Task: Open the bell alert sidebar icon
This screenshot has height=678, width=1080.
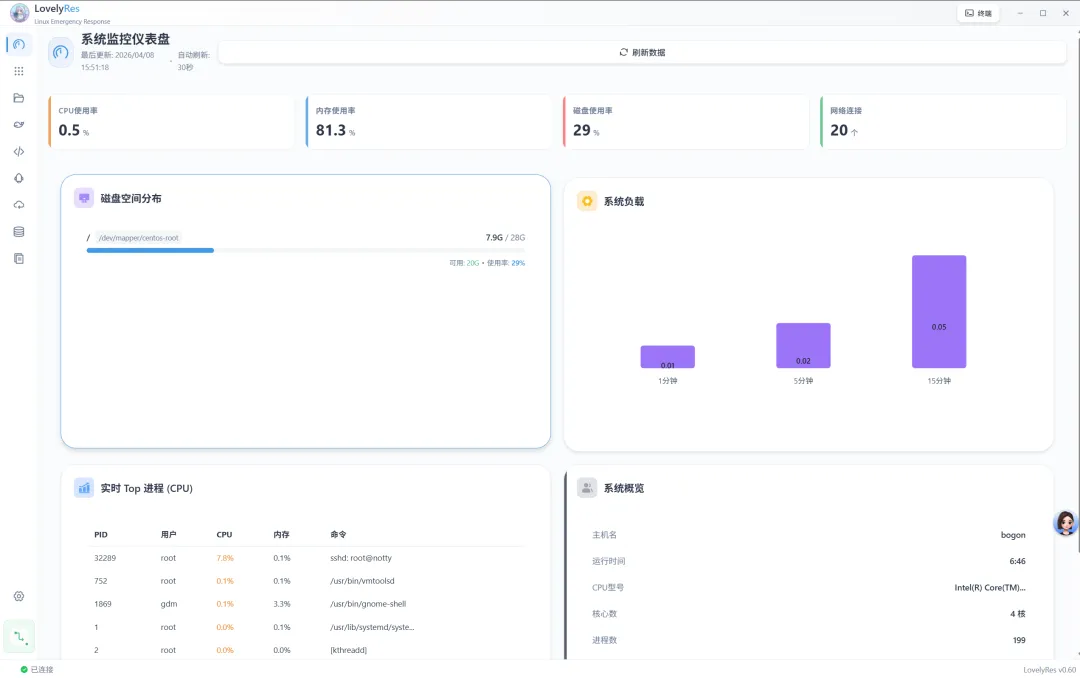Action: coord(19,178)
